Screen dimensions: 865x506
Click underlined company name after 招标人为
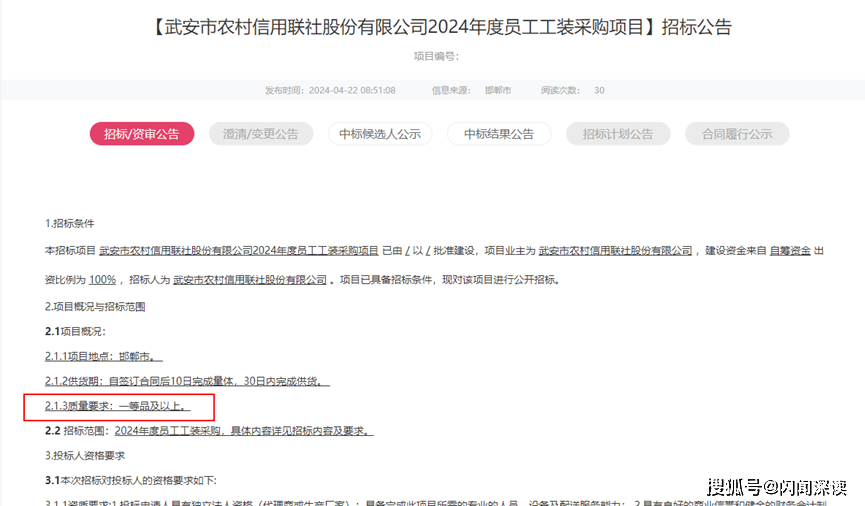coord(250,280)
